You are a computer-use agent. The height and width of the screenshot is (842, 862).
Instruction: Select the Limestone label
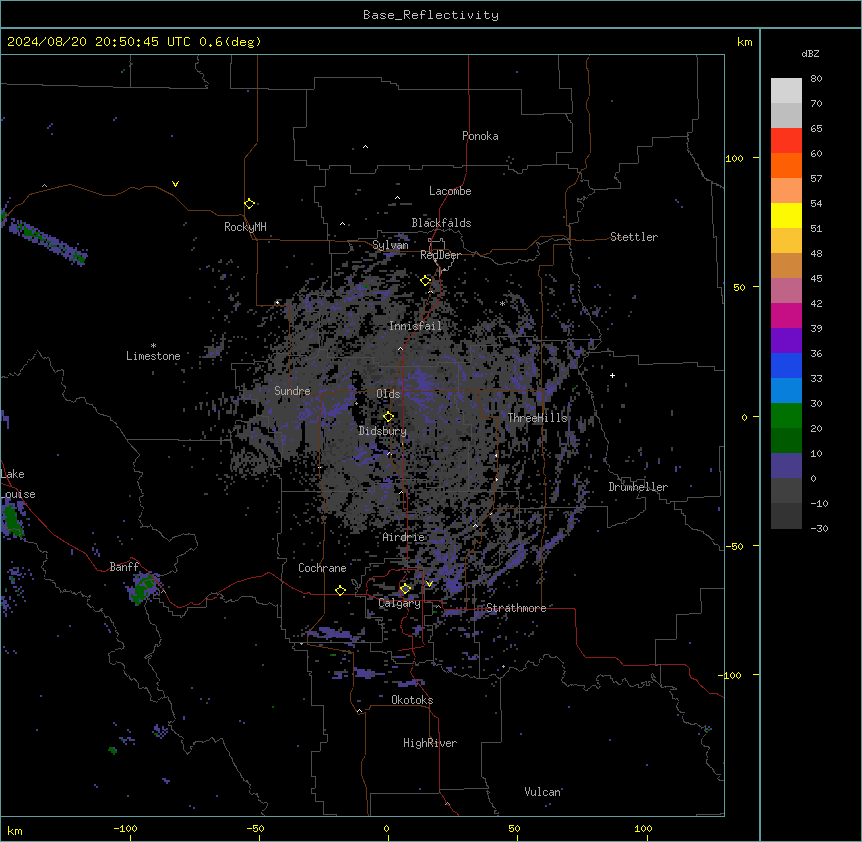(153, 356)
